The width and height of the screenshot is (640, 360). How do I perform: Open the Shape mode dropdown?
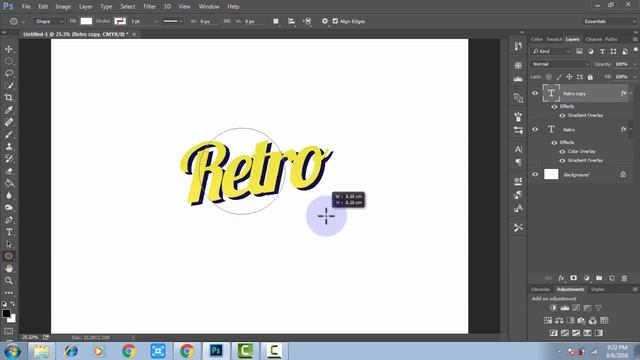(48, 21)
